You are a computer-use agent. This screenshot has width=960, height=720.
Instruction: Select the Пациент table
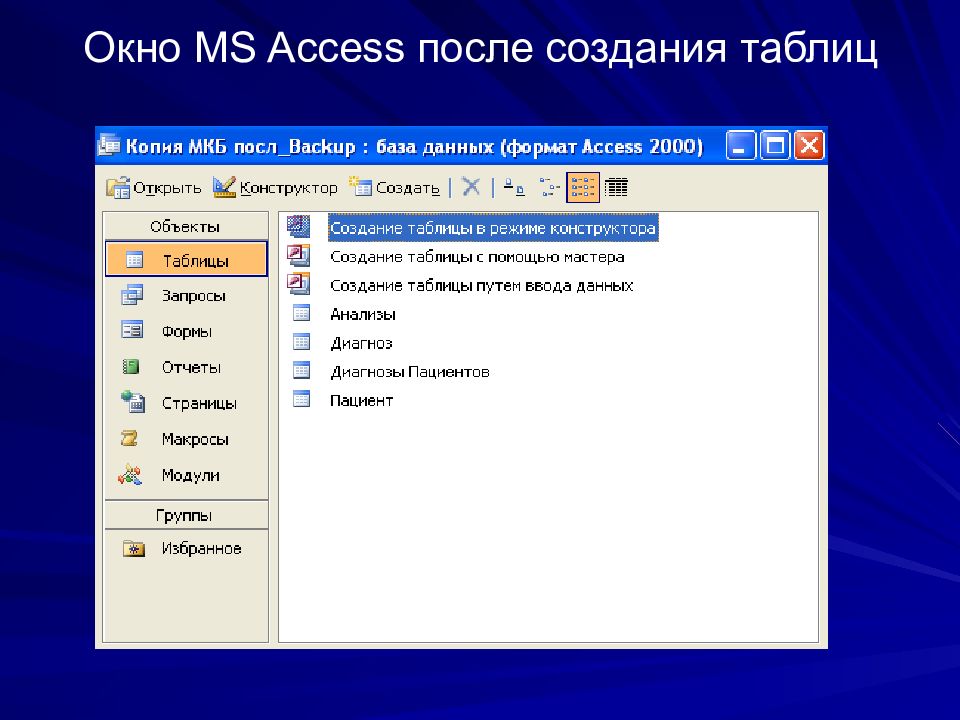click(361, 400)
